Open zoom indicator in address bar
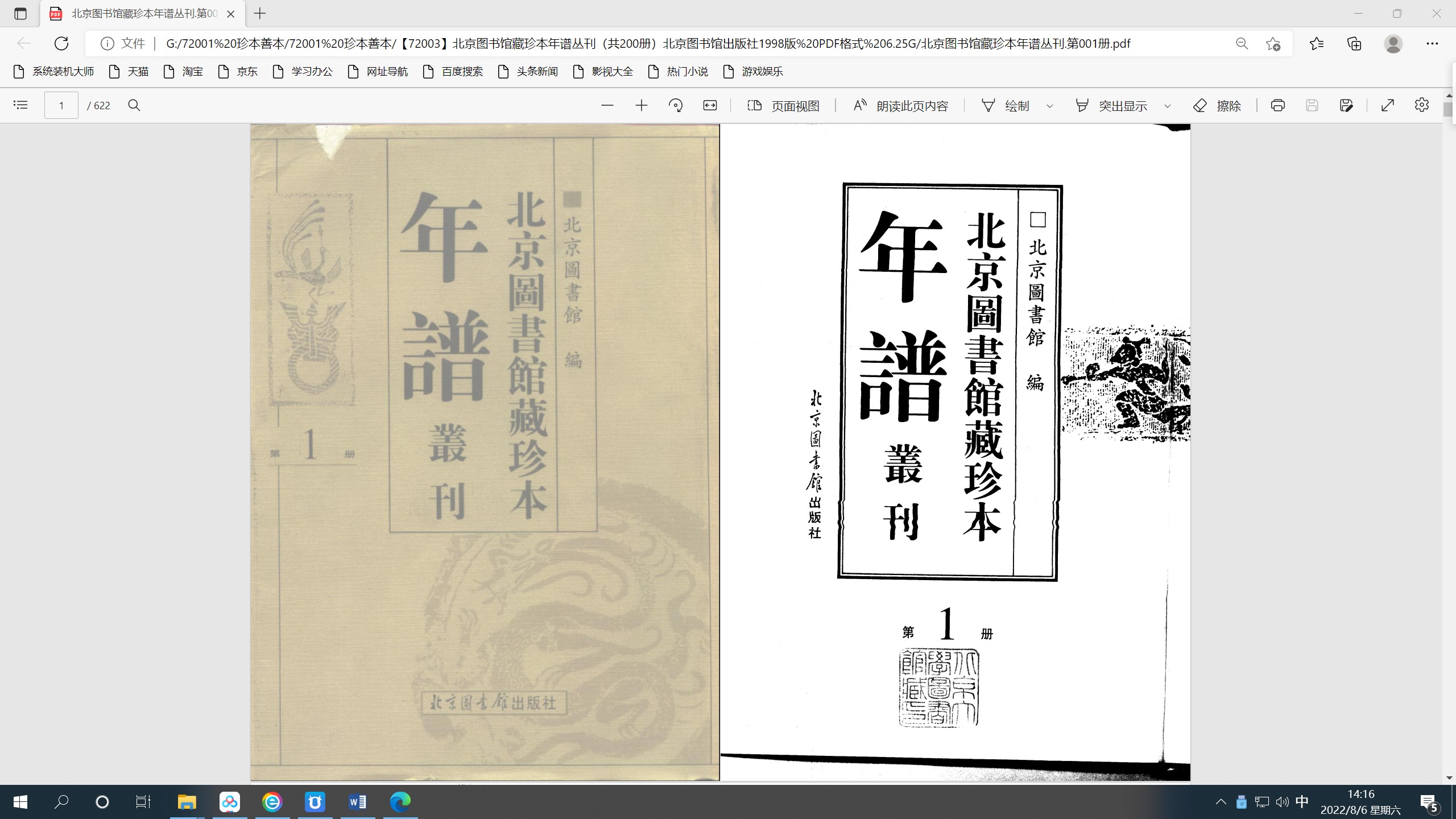The image size is (1456, 819). [1242, 43]
